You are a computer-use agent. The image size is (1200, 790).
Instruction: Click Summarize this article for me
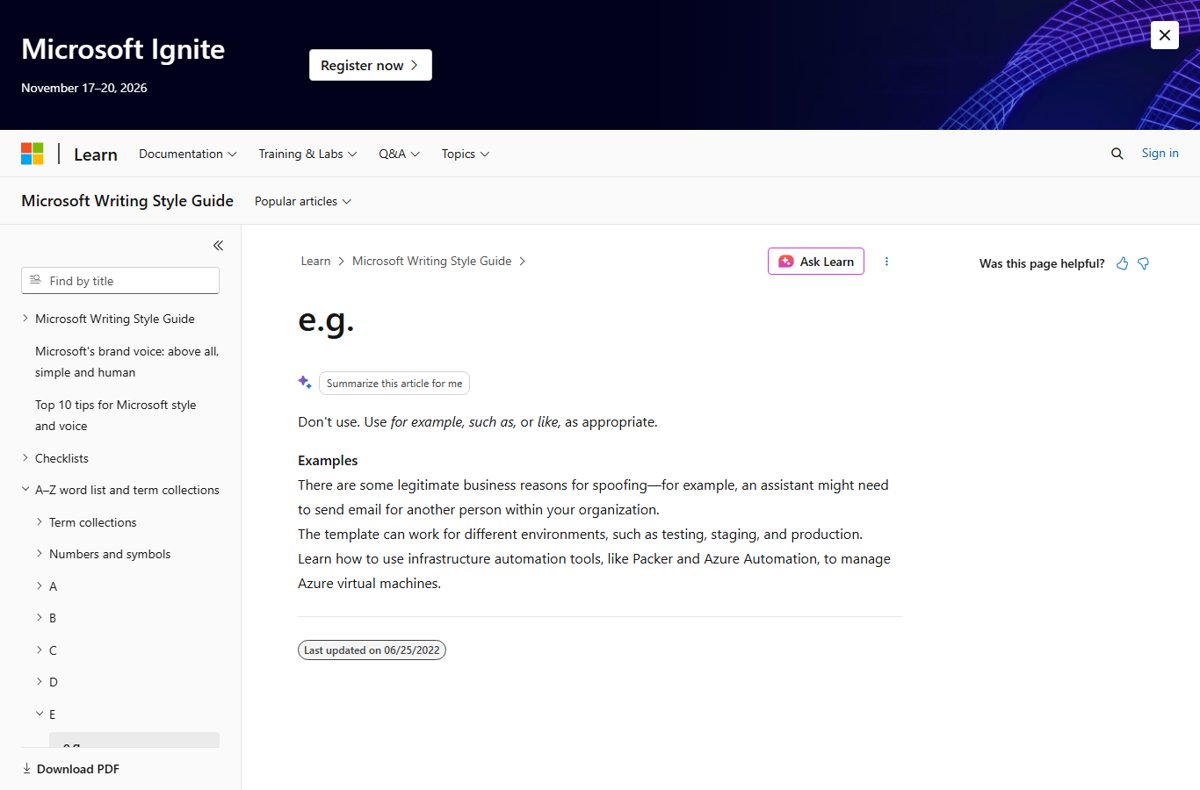[x=394, y=383]
